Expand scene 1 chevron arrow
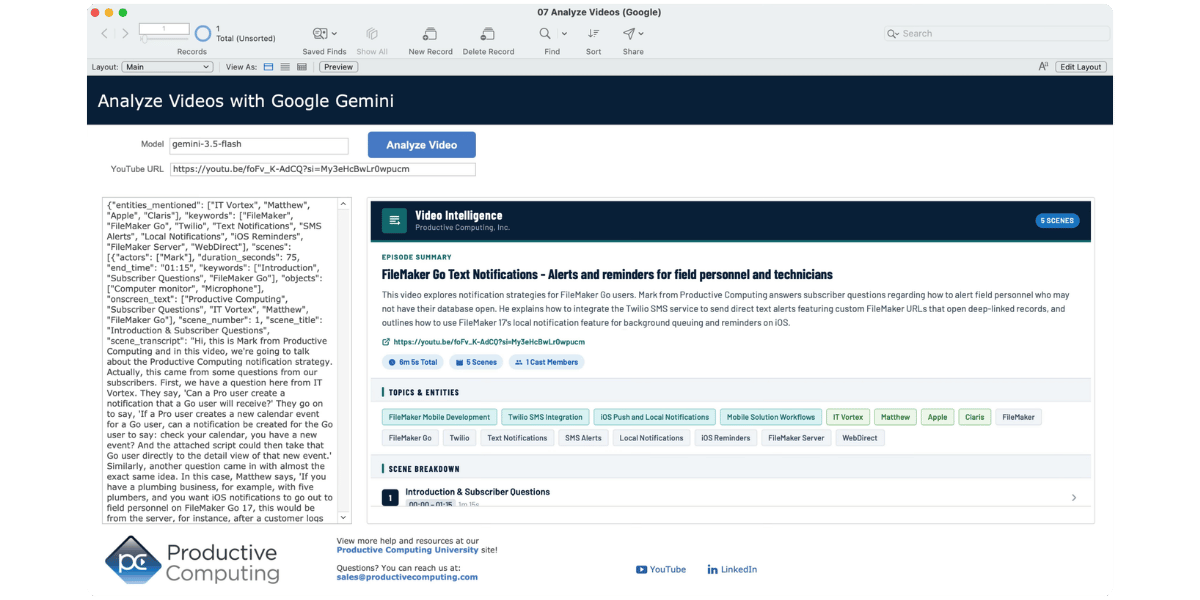This screenshot has height=600, width=1200. (x=1074, y=497)
